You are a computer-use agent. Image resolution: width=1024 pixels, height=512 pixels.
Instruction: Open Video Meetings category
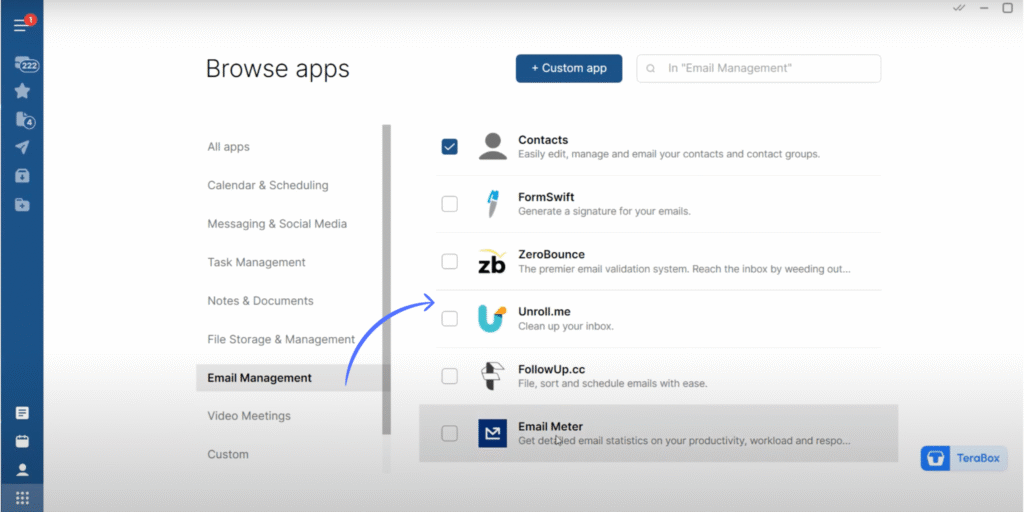click(x=249, y=416)
